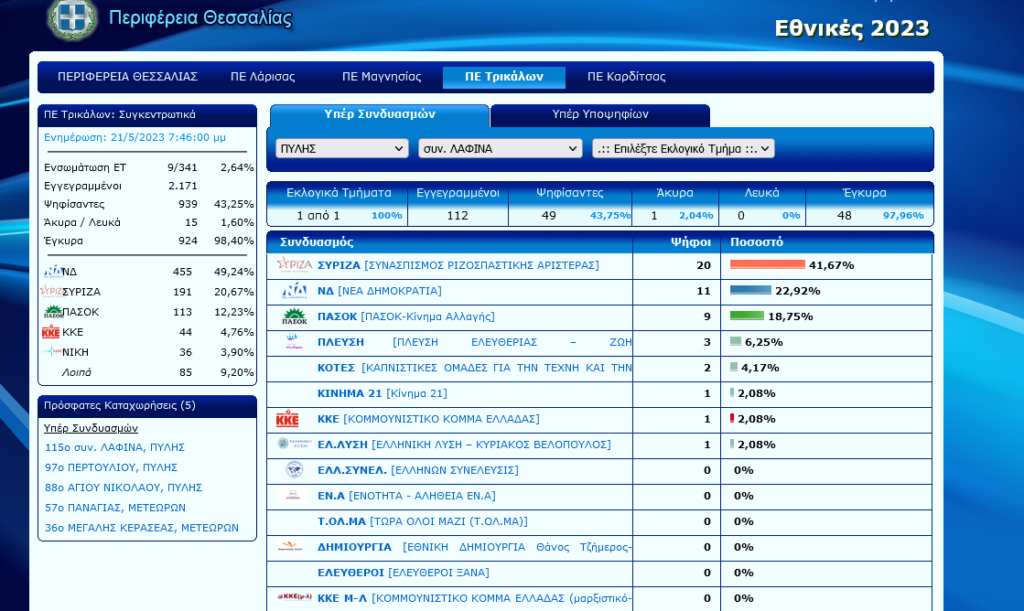Click the Τ.ΟΛ.ΜΑ row name
1024x611 pixels.
point(423,522)
